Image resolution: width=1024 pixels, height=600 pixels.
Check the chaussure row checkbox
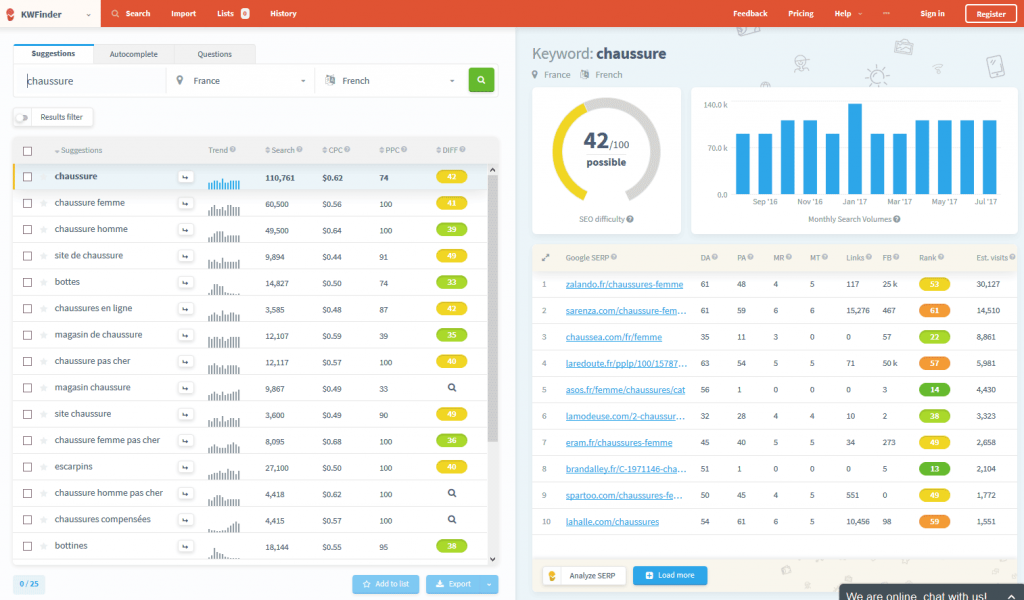27,177
